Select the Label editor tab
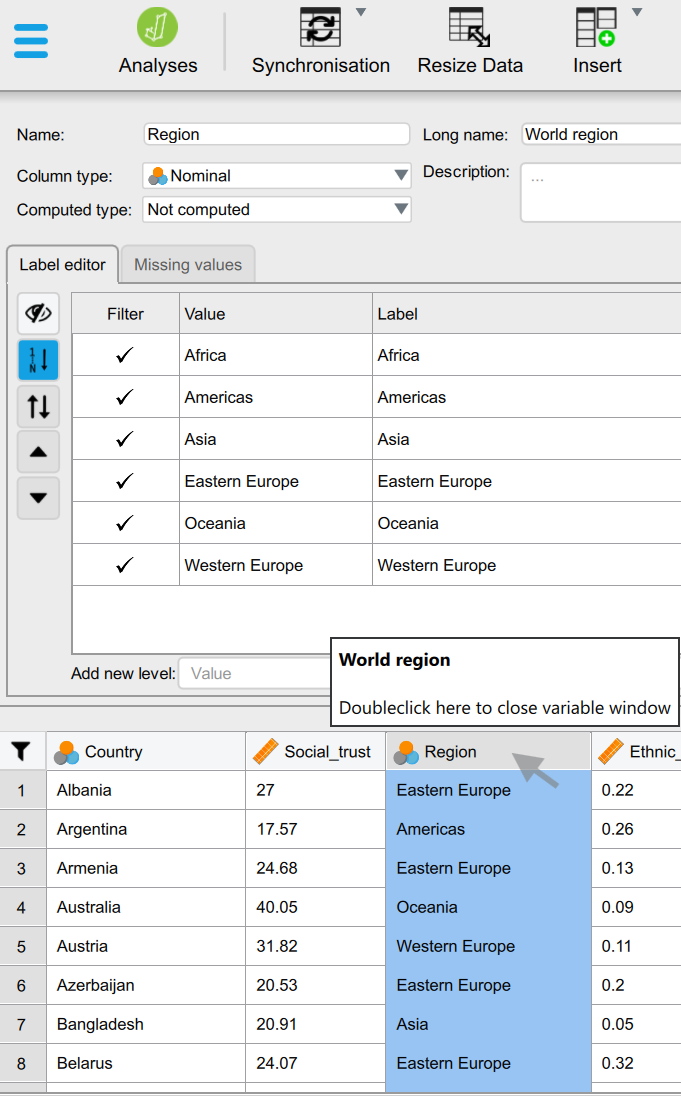 click(63, 265)
